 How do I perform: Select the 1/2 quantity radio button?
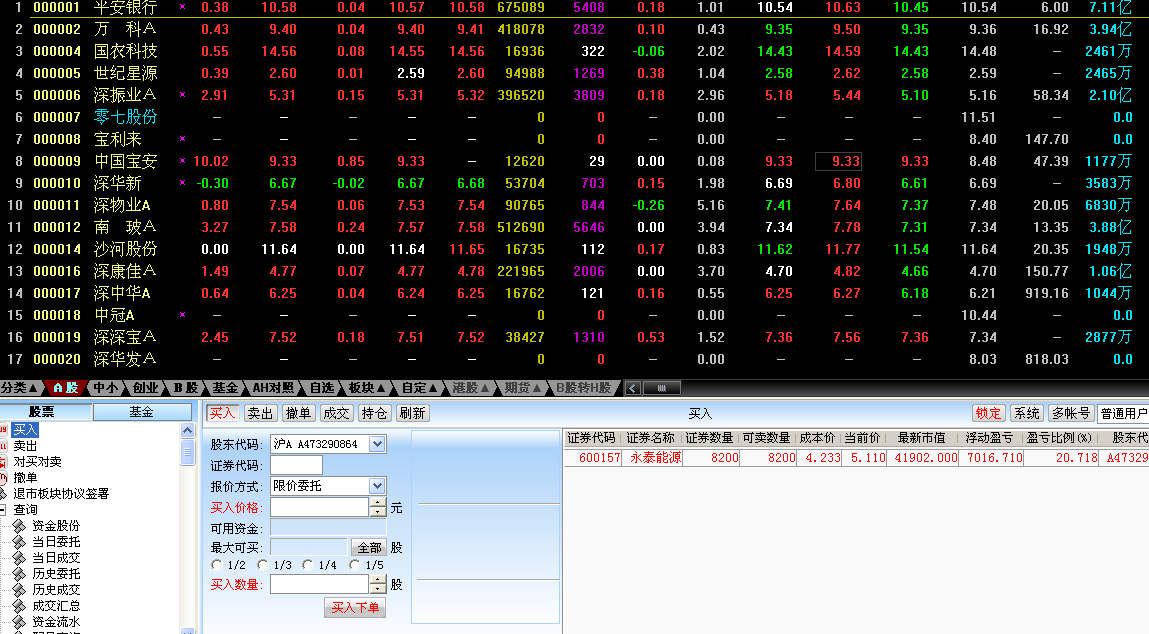217,565
